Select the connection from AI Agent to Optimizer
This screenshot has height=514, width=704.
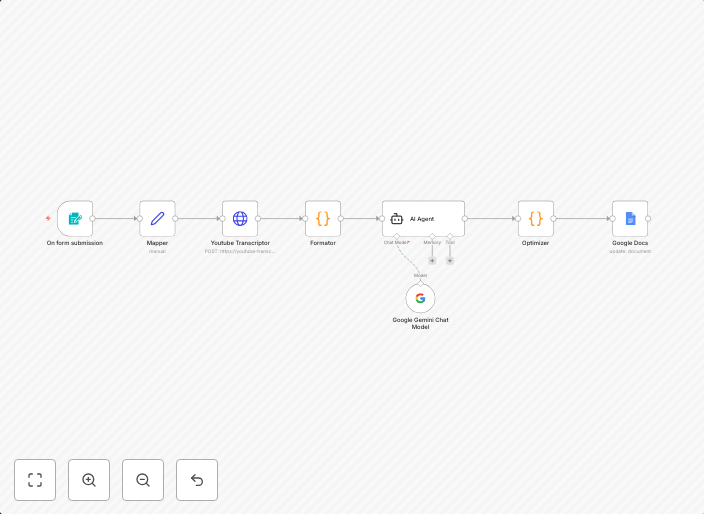pos(490,218)
